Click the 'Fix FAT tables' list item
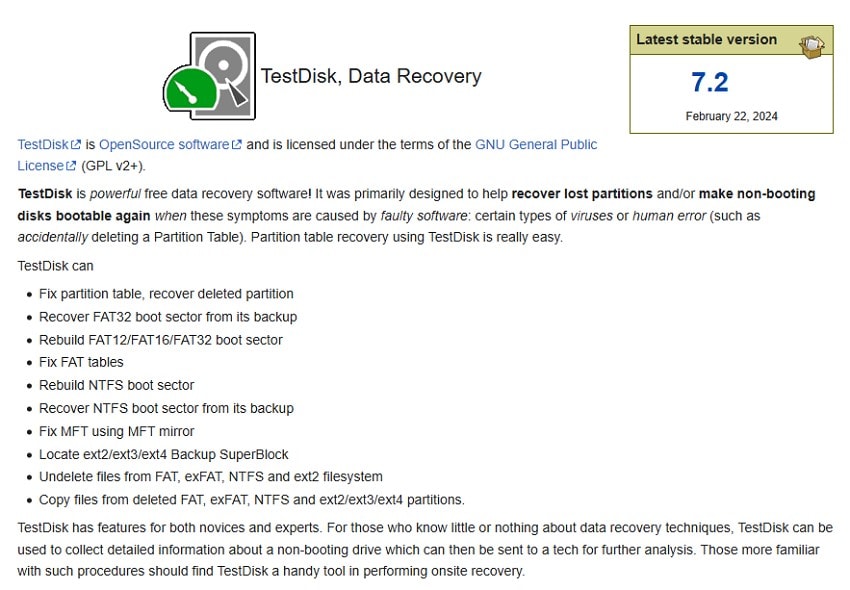Viewport: 850px width, 590px height. 81,362
